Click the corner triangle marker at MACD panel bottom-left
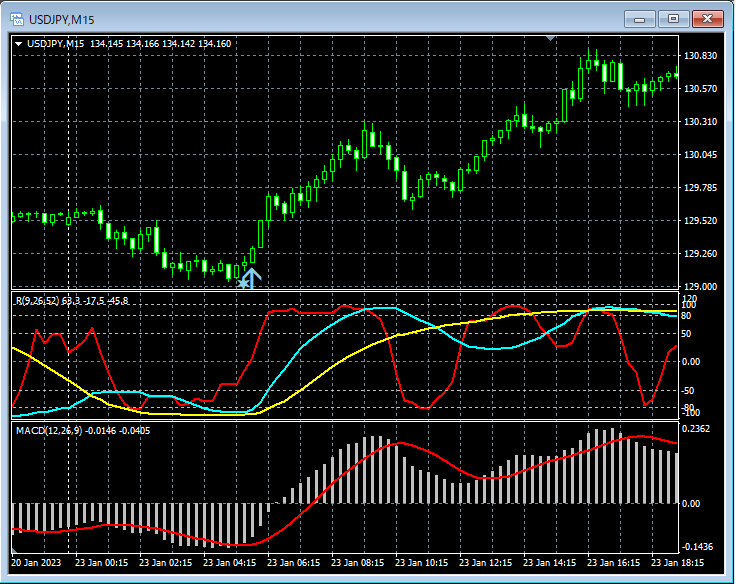736x584 pixels. (14, 550)
